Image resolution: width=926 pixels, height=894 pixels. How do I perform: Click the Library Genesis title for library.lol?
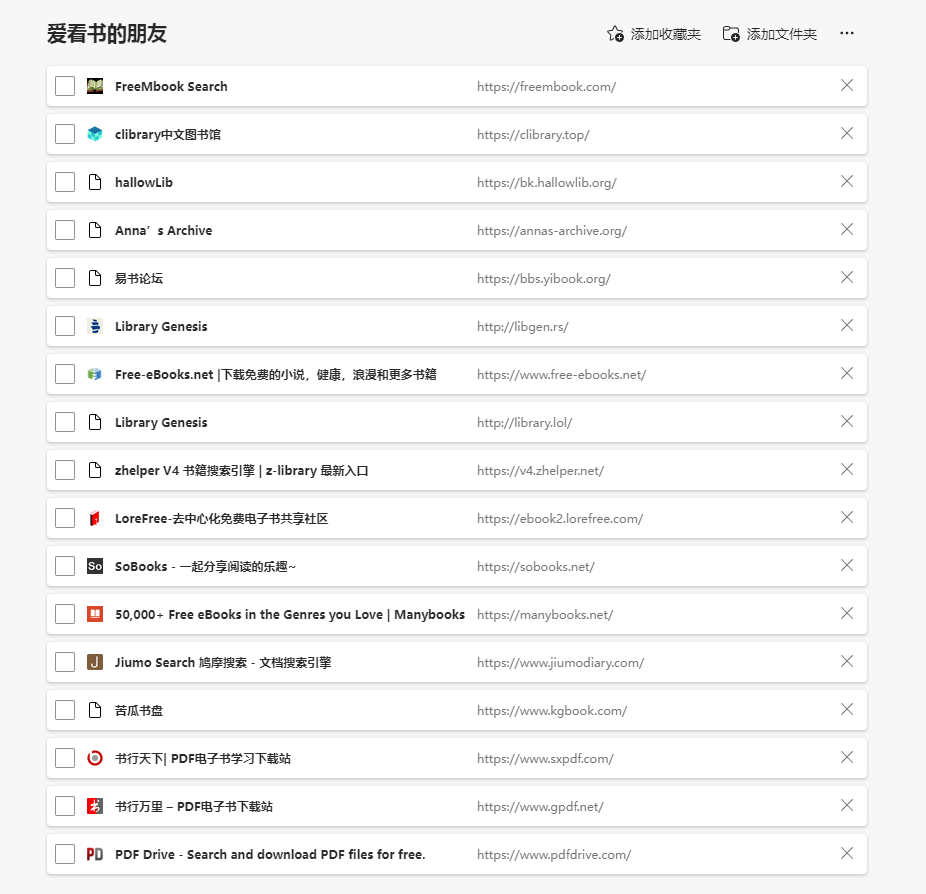coord(161,423)
